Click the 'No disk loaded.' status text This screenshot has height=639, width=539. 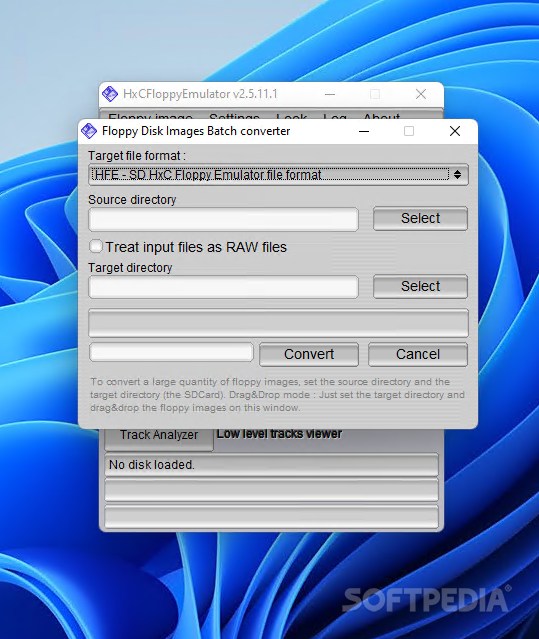tap(152, 465)
